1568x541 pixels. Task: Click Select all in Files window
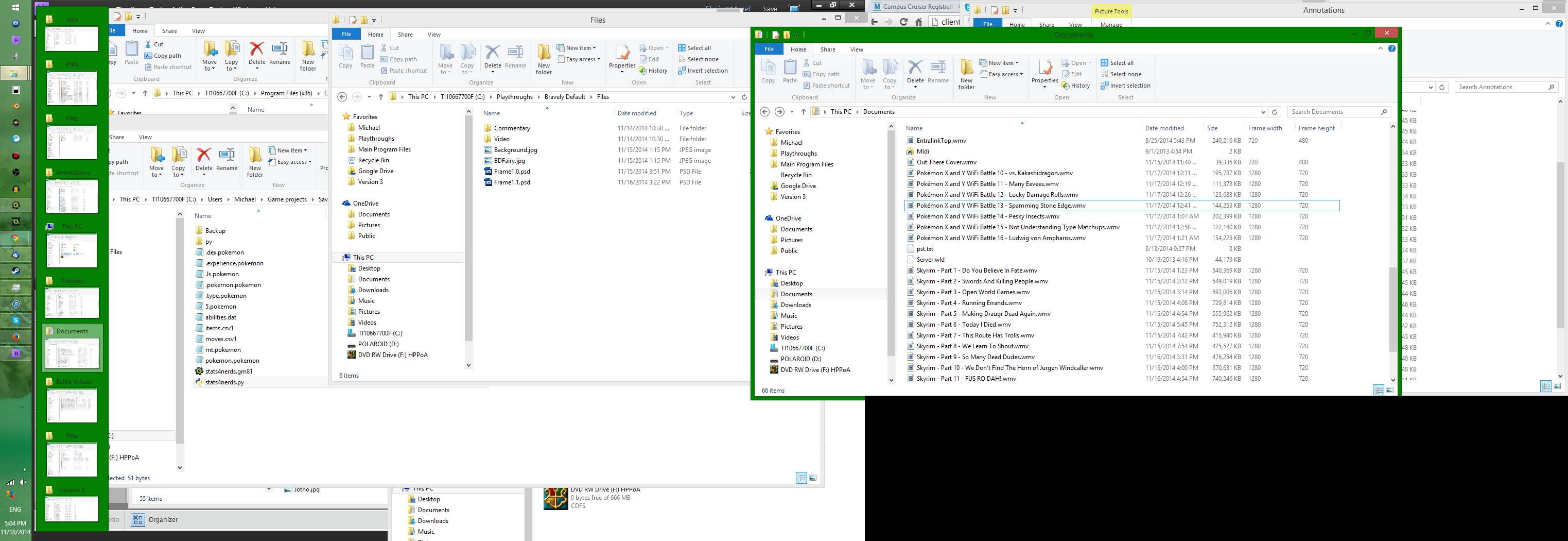point(694,48)
